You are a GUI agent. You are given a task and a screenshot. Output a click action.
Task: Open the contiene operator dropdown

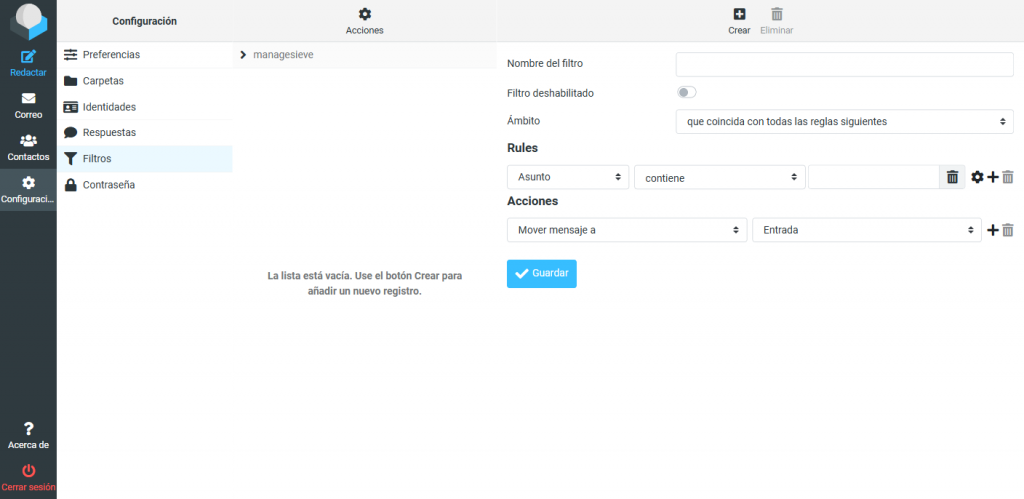coord(719,177)
